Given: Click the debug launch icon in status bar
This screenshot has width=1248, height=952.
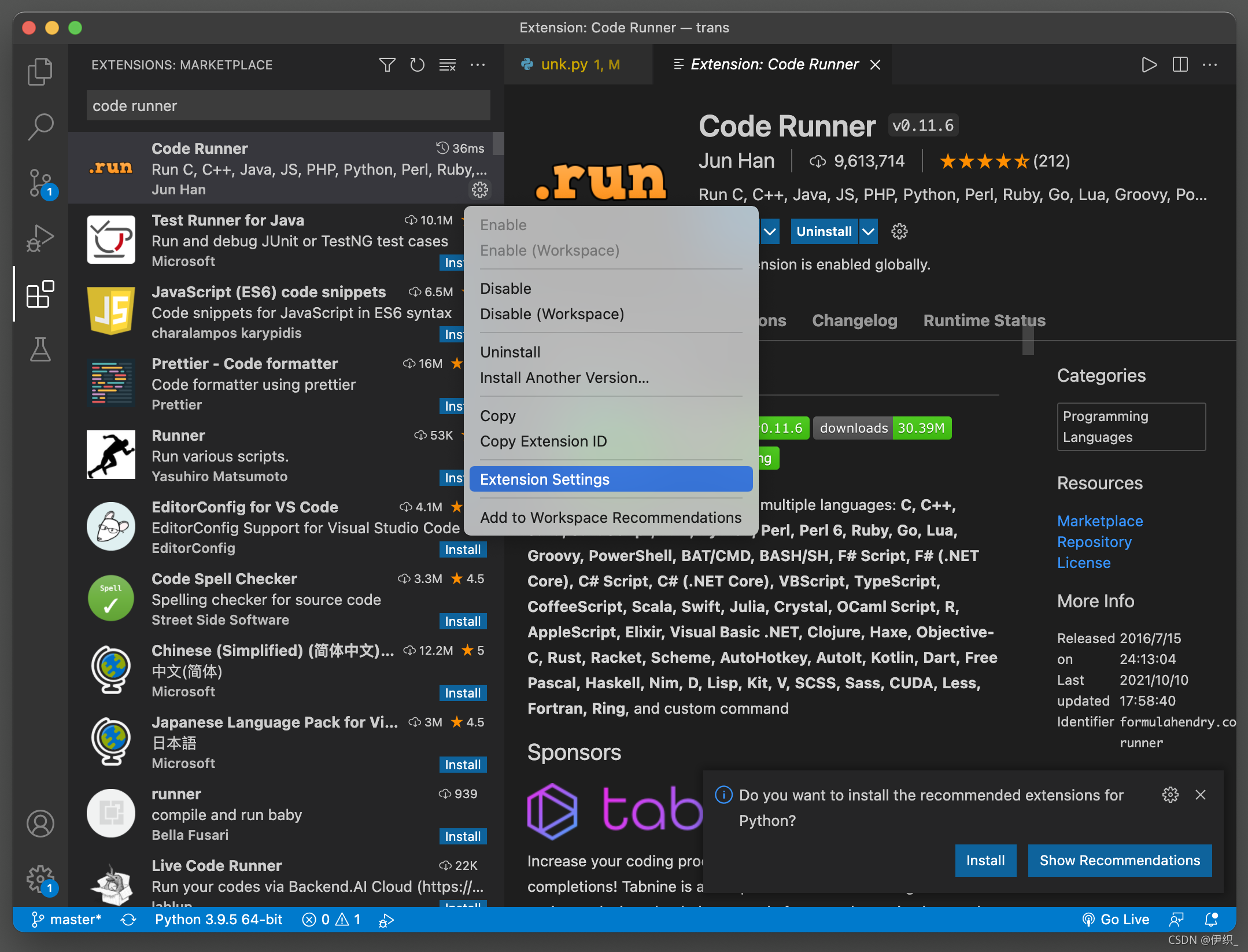Looking at the screenshot, I should 386,920.
